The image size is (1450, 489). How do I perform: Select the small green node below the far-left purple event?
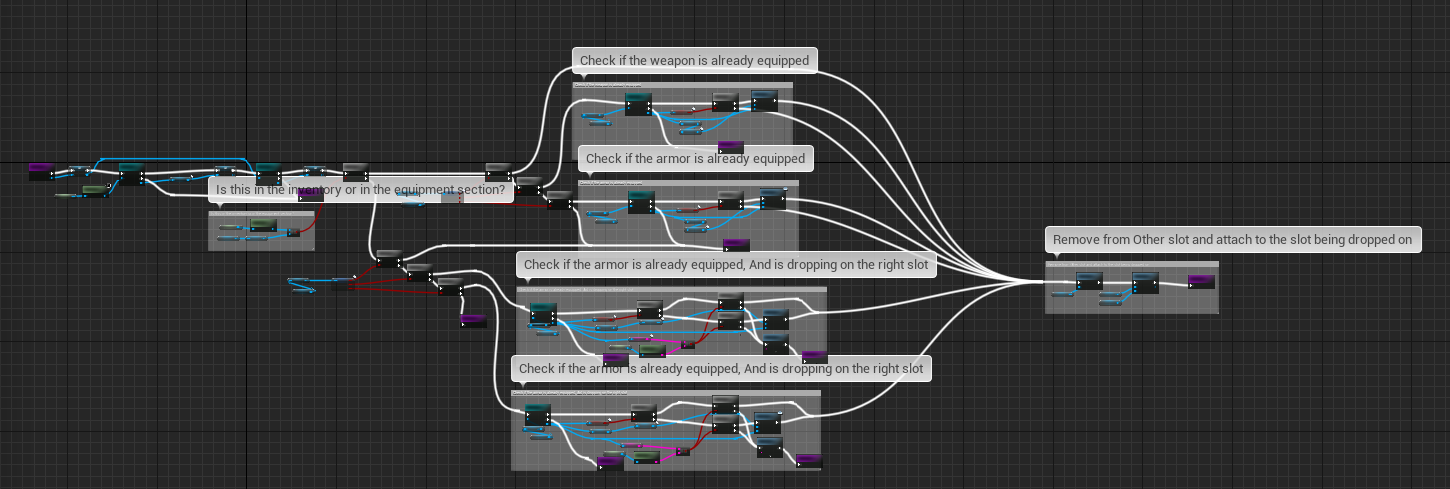click(x=95, y=189)
